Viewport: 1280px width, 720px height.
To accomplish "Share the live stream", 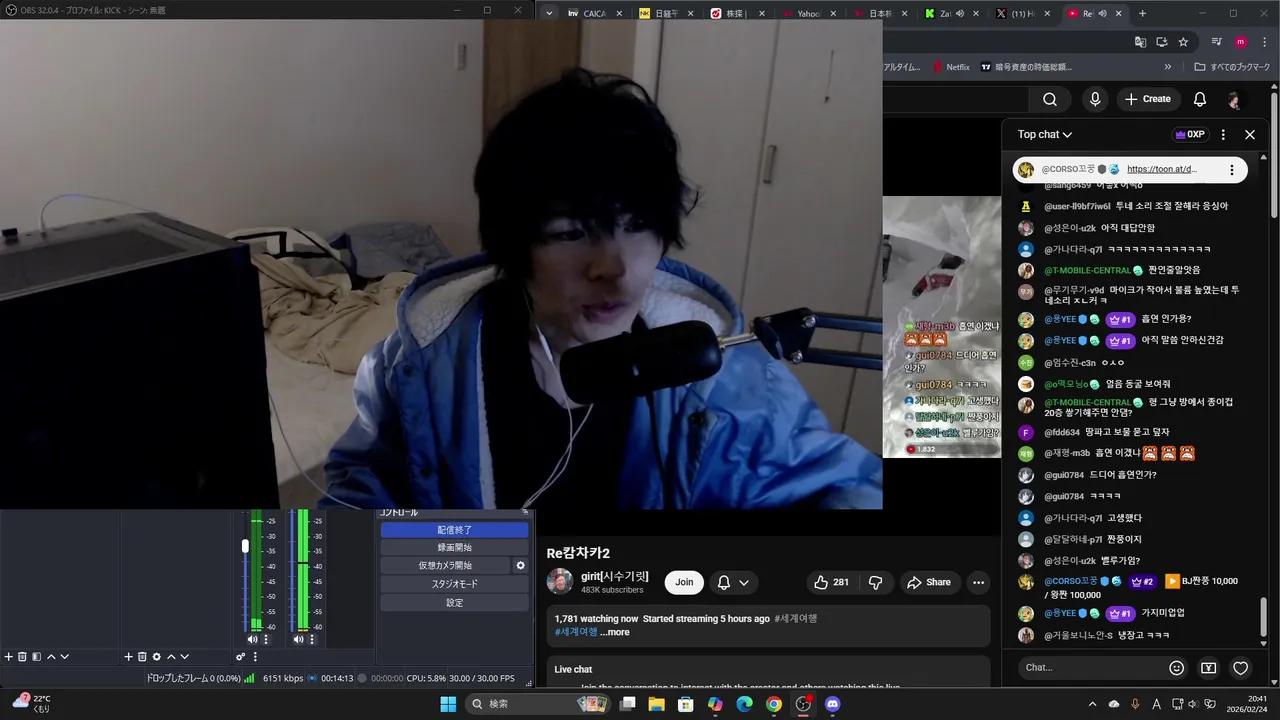I will [x=929, y=582].
